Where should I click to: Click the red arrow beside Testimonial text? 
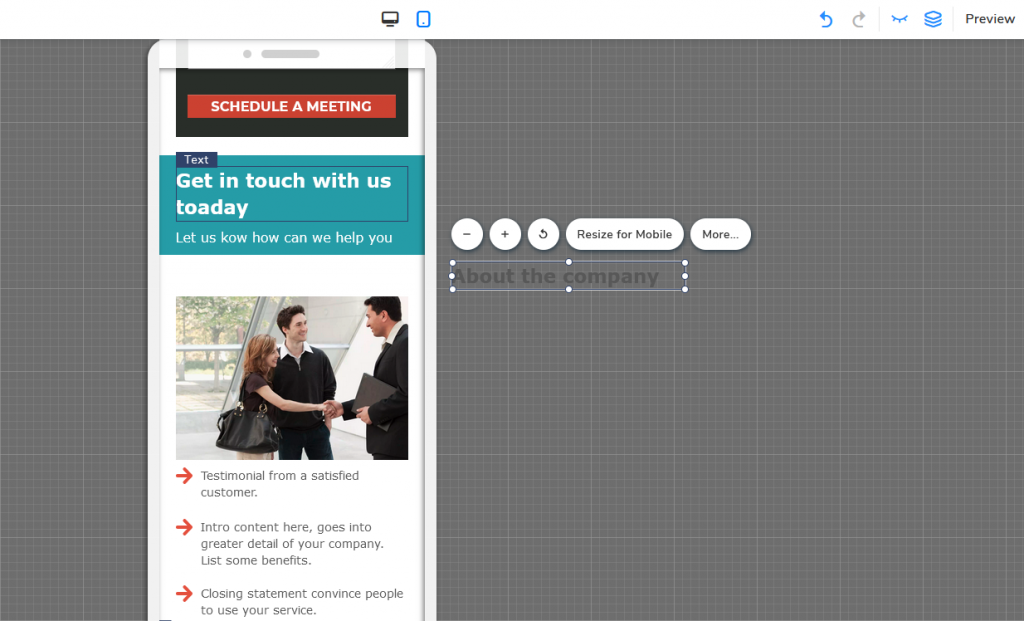(184, 476)
